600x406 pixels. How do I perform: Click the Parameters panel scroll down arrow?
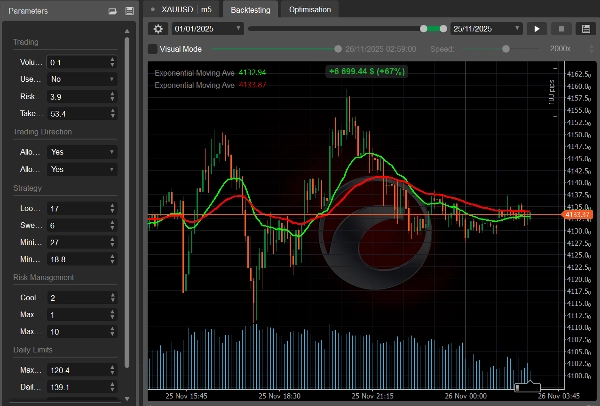pyautogui.click(x=127, y=399)
